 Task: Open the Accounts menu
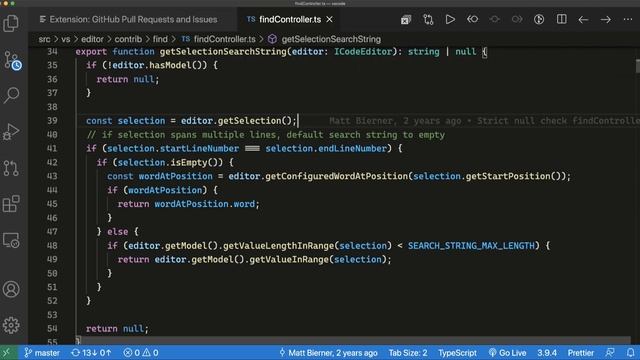coord(11,289)
